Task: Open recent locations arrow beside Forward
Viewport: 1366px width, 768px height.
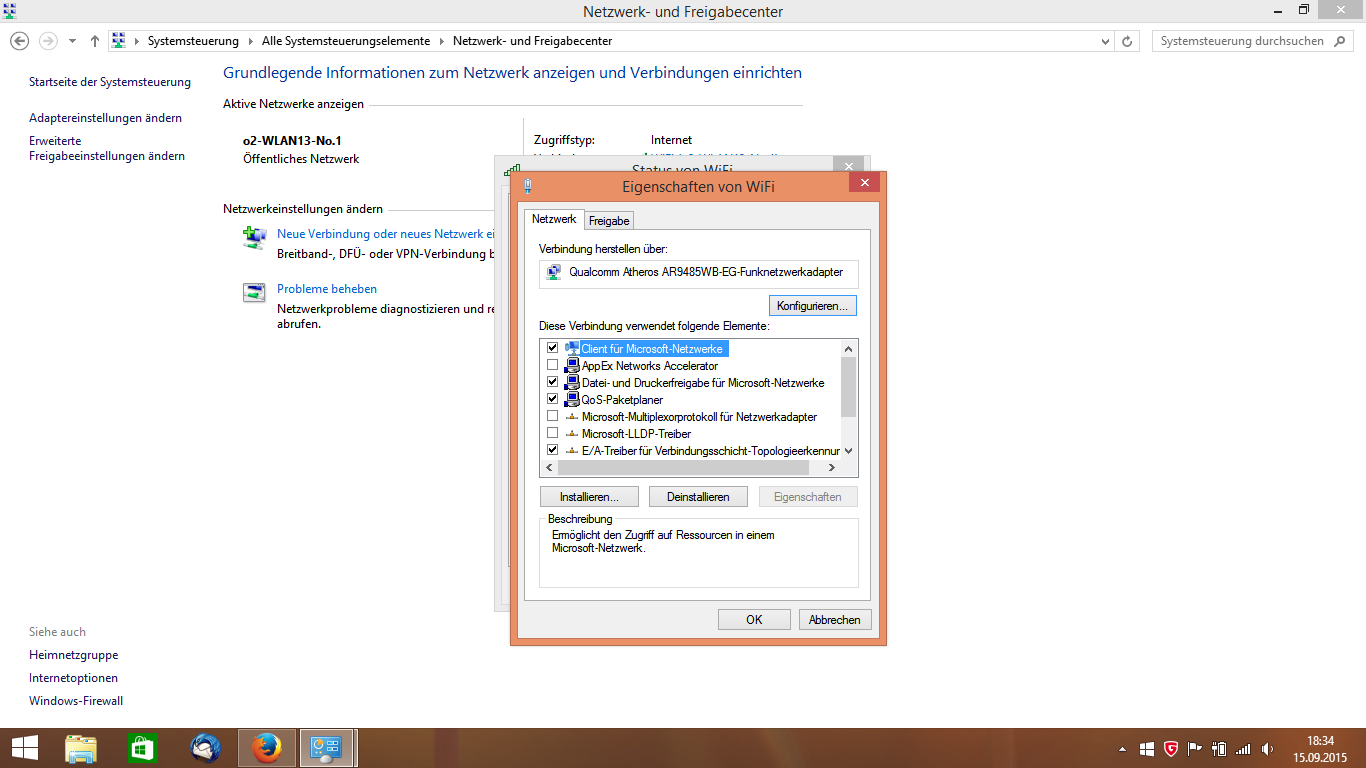Action: pos(72,41)
